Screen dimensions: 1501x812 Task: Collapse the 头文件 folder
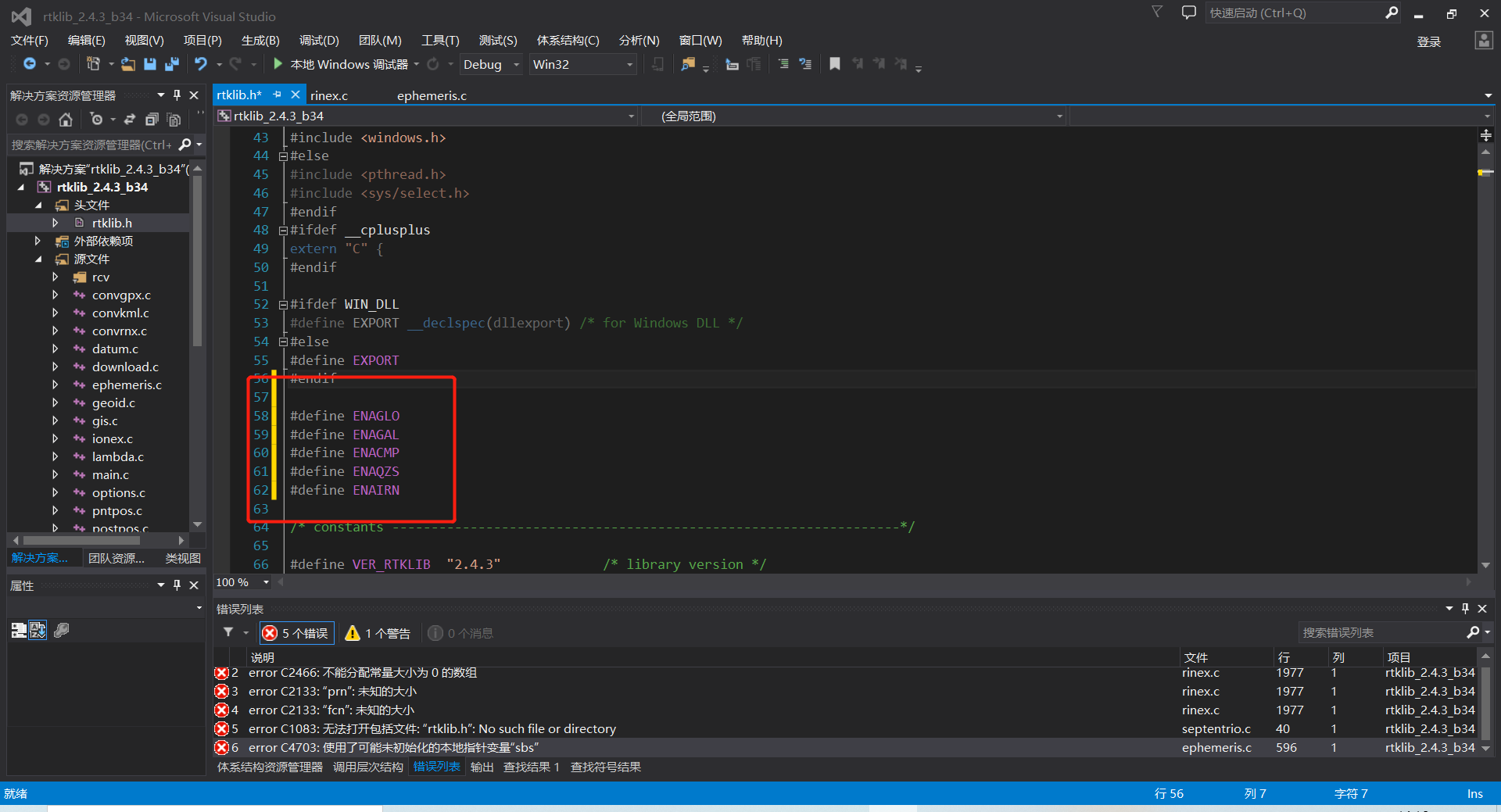point(38,205)
